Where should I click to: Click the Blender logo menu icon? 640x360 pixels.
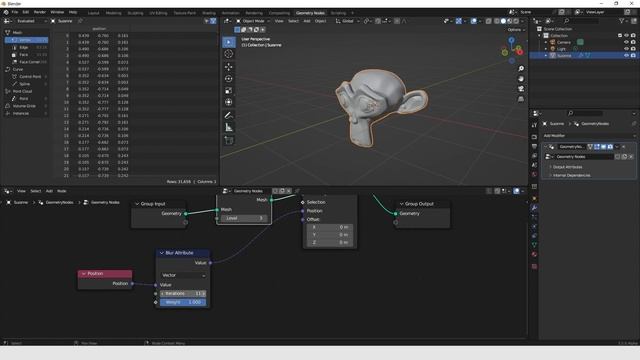click(6, 12)
